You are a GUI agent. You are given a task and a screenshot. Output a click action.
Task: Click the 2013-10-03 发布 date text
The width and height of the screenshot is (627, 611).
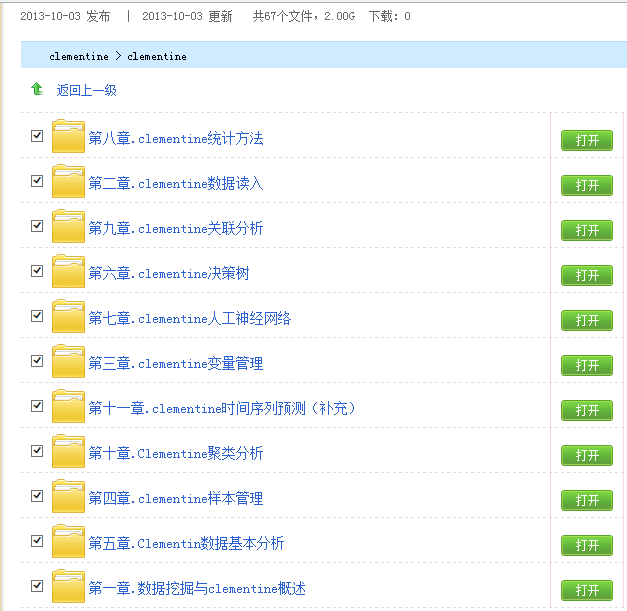[x=65, y=16]
